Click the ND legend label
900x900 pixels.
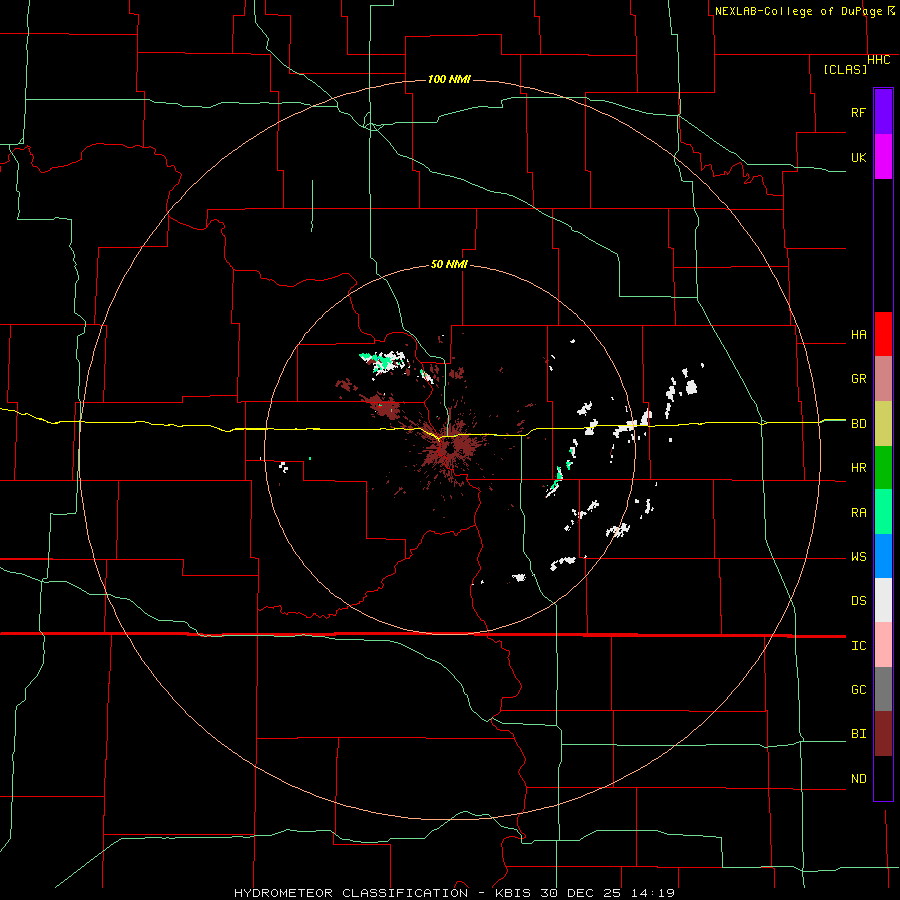(858, 778)
